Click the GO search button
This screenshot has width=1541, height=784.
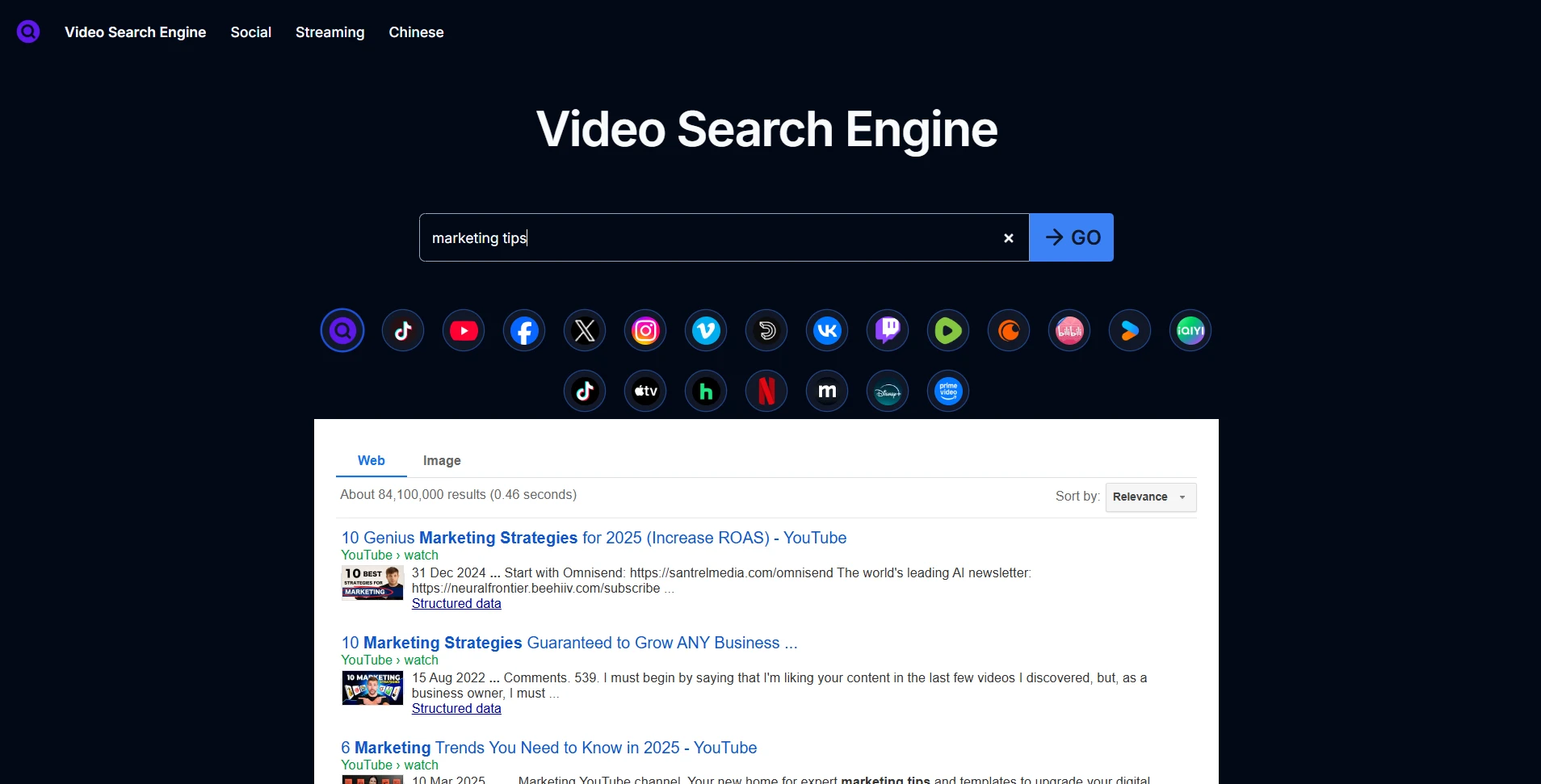[x=1072, y=237]
